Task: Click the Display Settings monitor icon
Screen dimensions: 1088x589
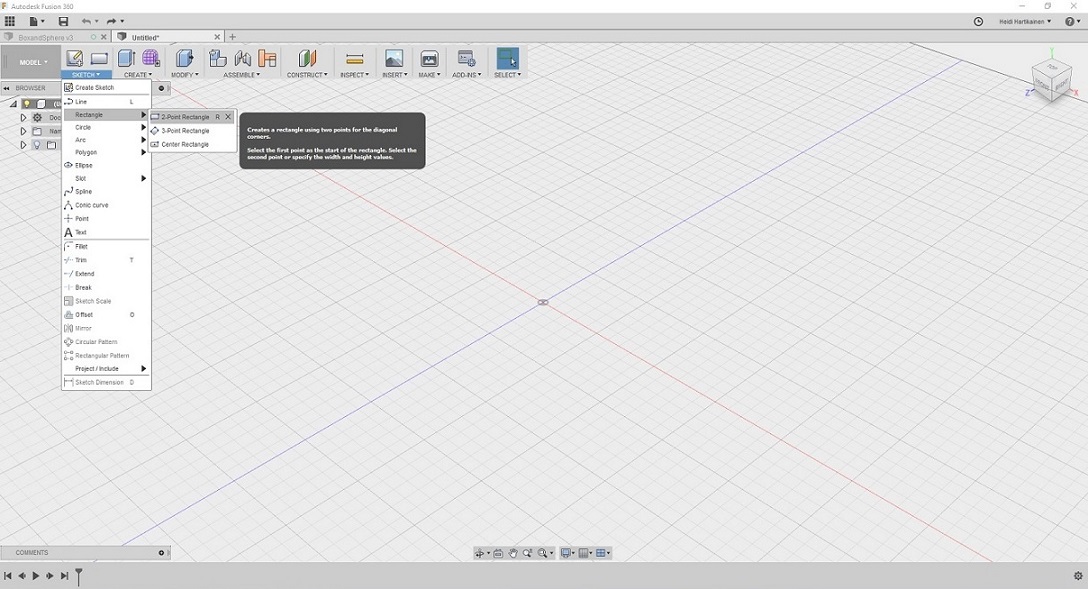Action: pyautogui.click(x=566, y=553)
